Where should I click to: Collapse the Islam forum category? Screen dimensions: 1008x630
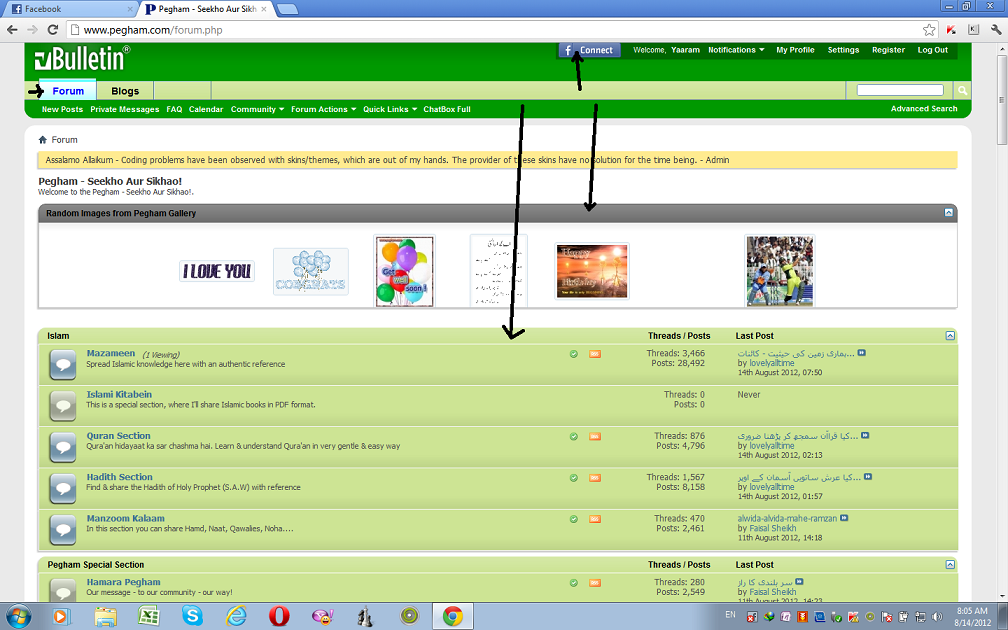pos(950,336)
